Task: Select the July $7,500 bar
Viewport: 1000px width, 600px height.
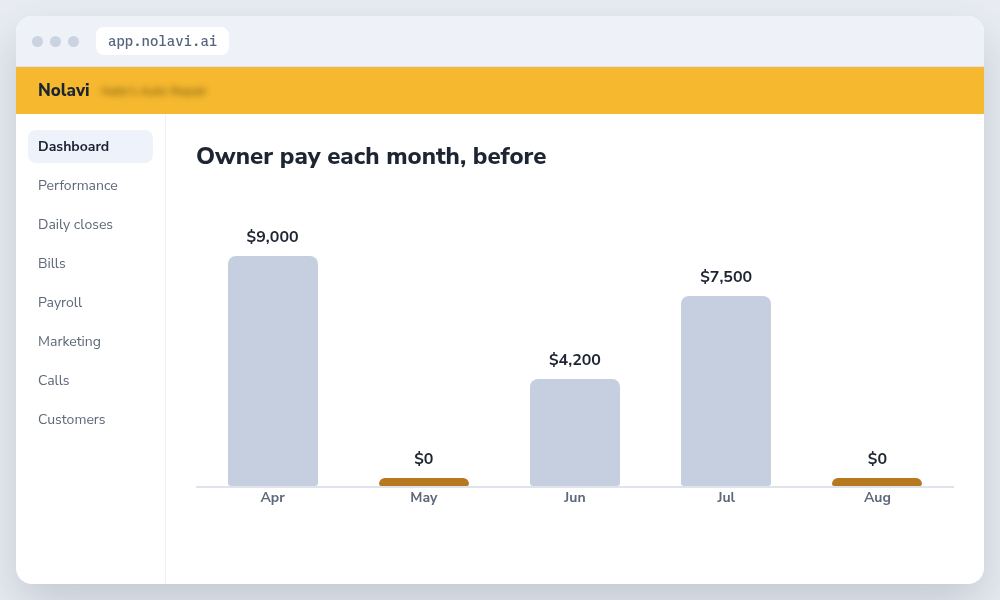Action: click(x=726, y=391)
